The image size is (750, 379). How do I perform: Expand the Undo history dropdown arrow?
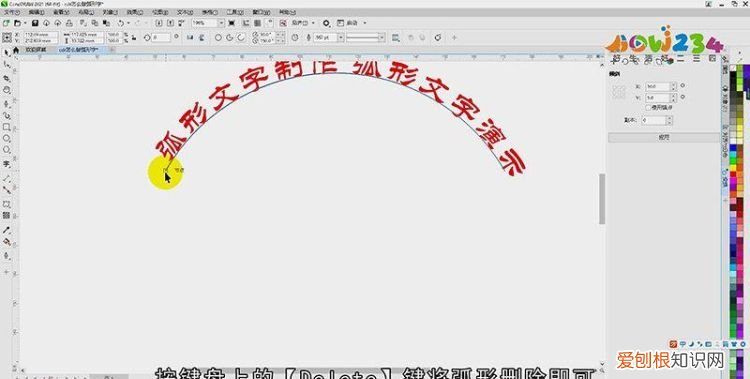(127, 23)
